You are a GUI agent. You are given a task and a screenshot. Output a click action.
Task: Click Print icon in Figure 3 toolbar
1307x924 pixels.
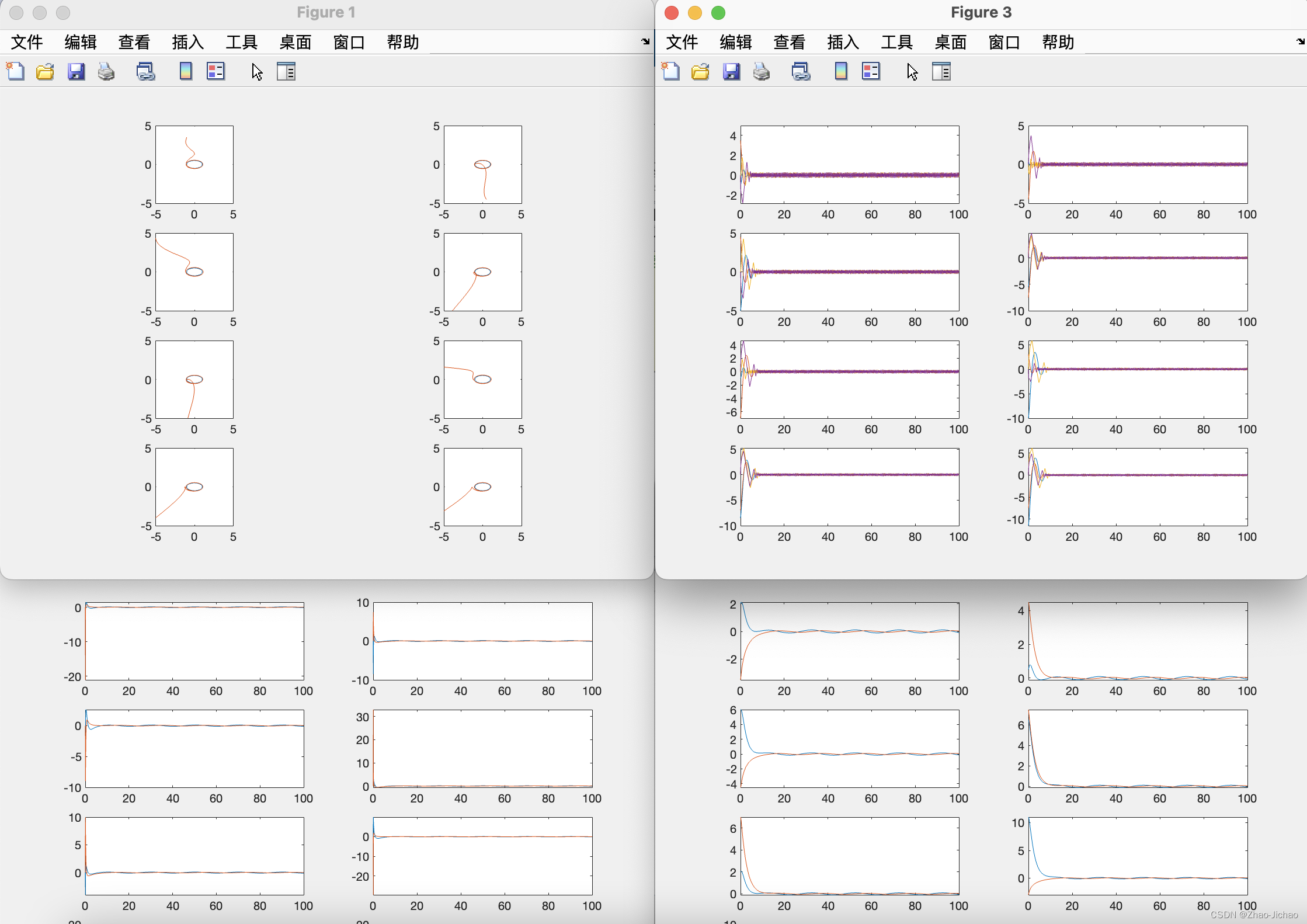point(761,71)
